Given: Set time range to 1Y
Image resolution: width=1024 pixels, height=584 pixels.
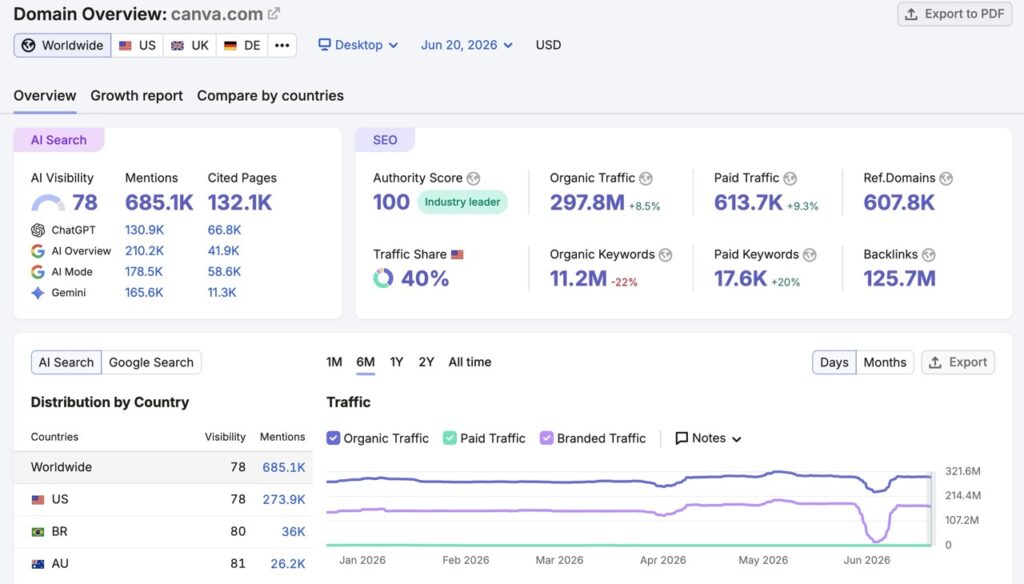Looking at the screenshot, I should point(396,362).
